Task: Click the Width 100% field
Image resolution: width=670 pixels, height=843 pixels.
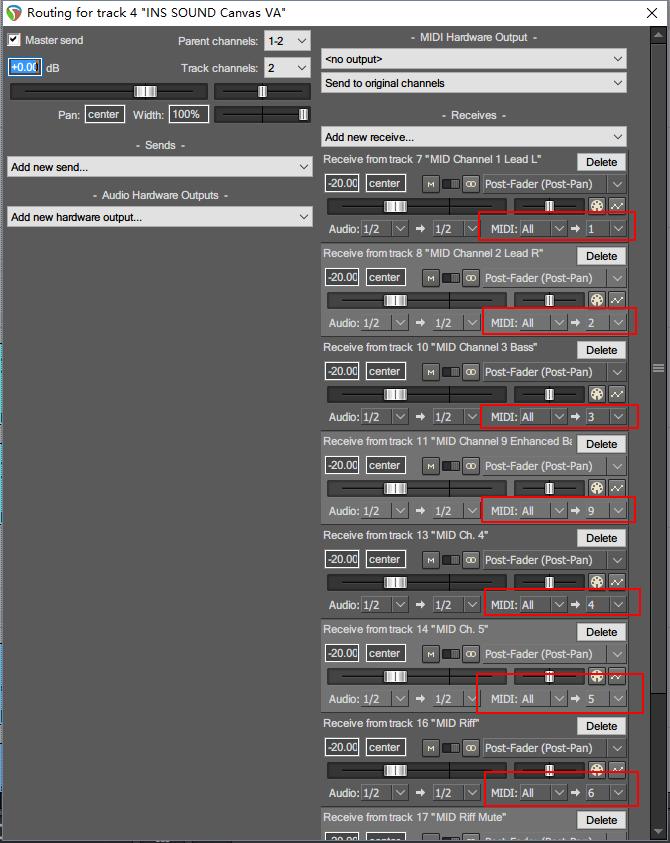Action: [189, 115]
